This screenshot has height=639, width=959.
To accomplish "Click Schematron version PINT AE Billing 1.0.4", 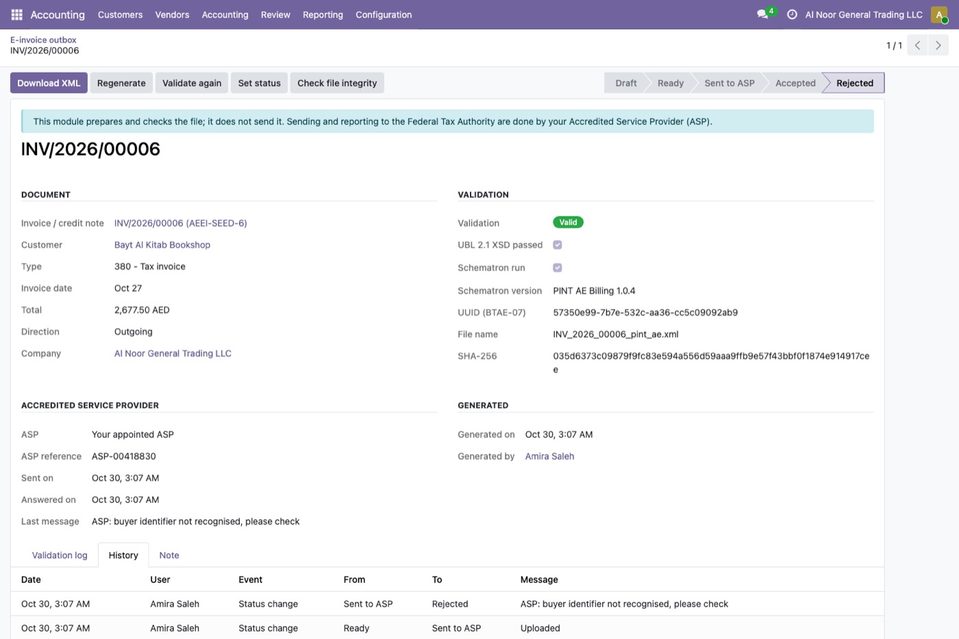I will (594, 290).
